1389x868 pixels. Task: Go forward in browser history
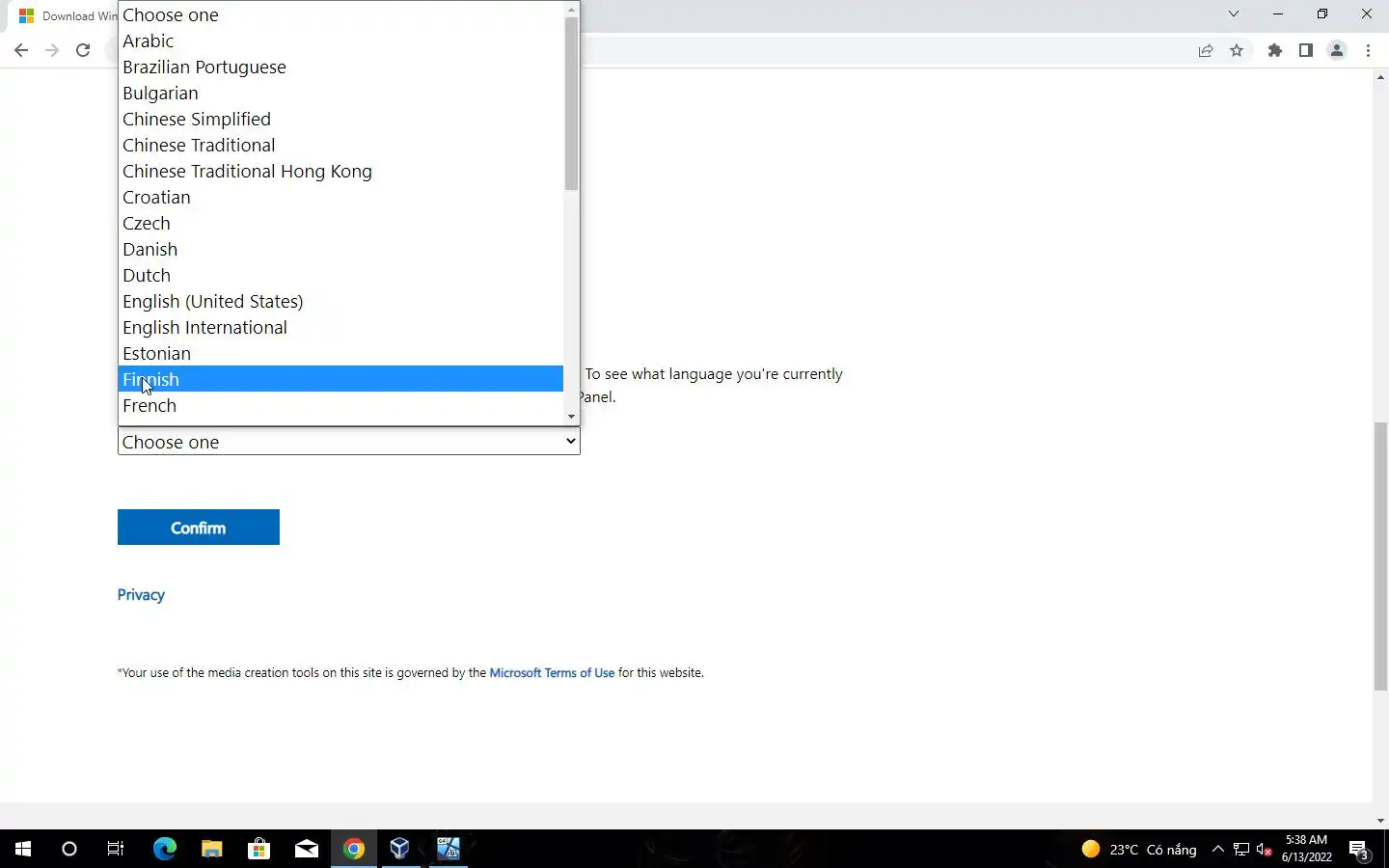pyautogui.click(x=52, y=51)
